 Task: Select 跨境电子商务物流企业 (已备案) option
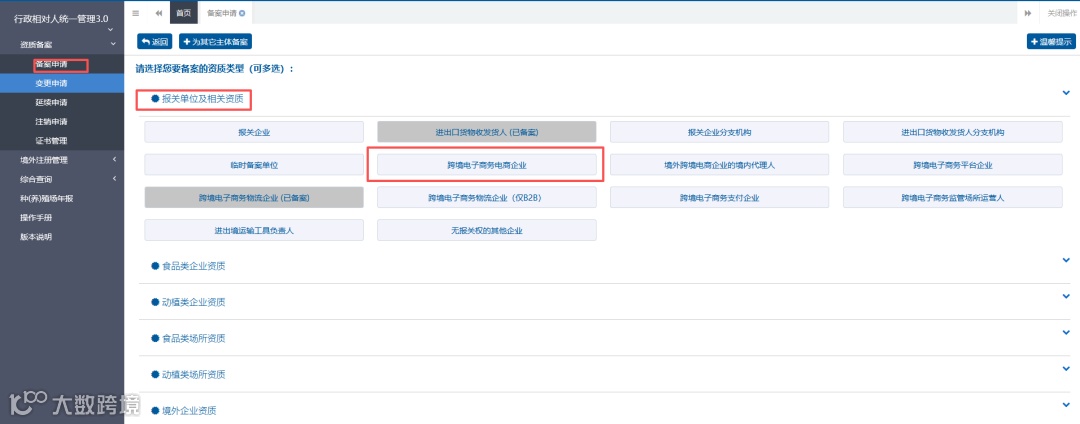tap(253, 198)
